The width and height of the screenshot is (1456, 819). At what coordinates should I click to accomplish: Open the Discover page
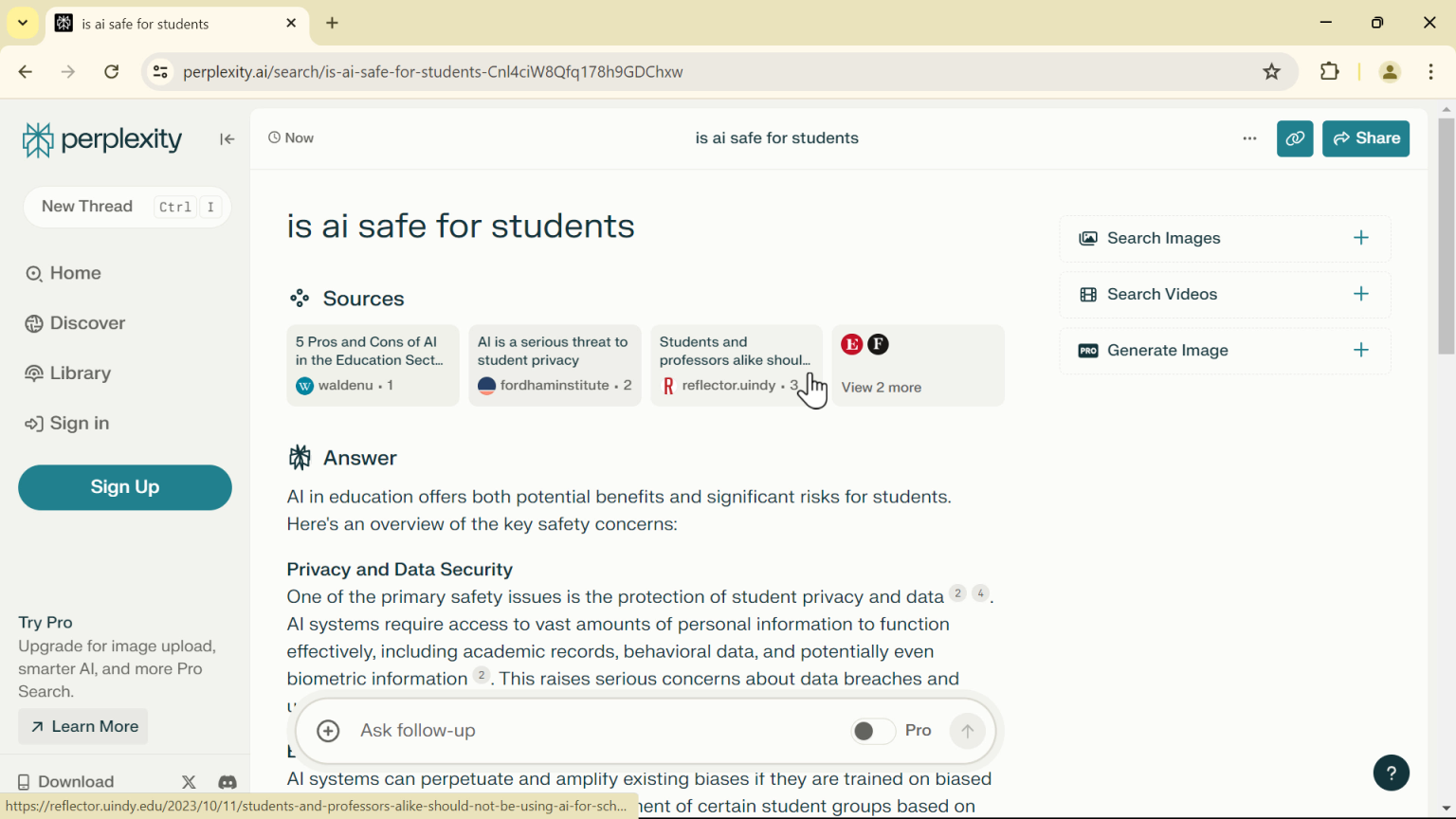tap(85, 323)
